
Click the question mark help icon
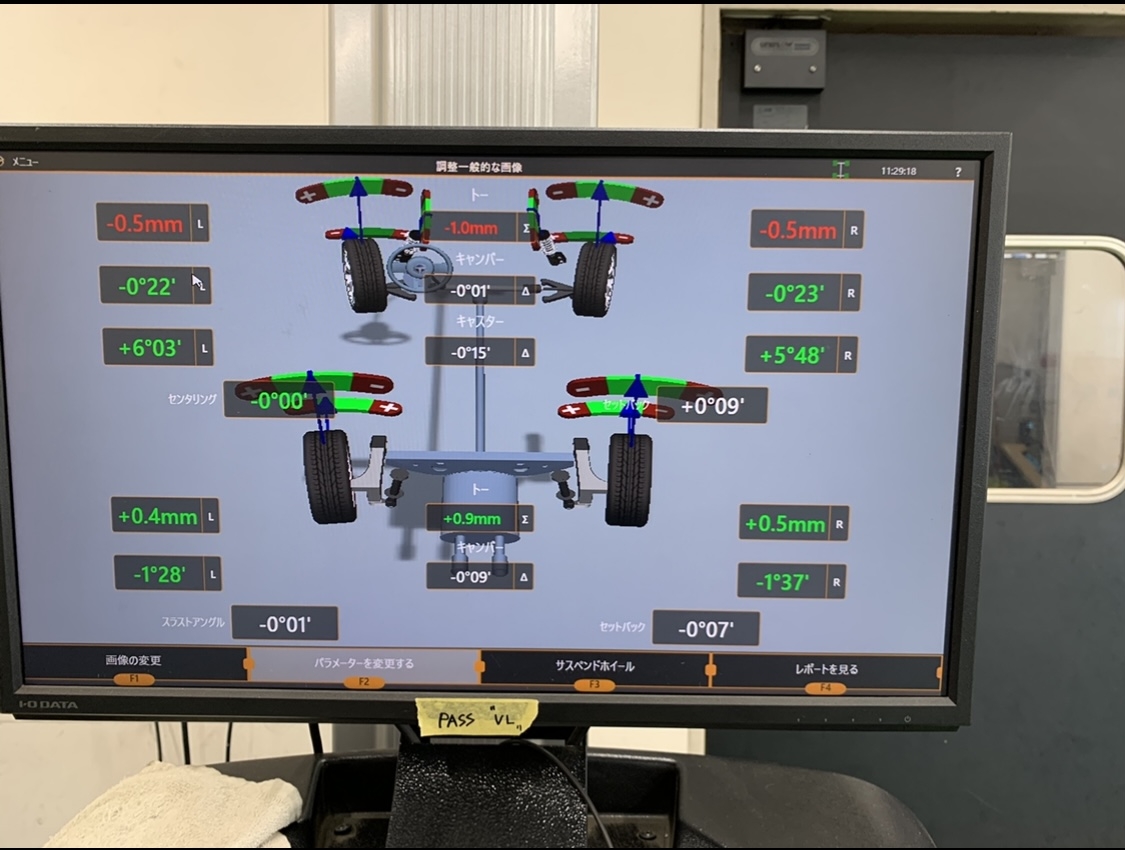click(x=957, y=172)
